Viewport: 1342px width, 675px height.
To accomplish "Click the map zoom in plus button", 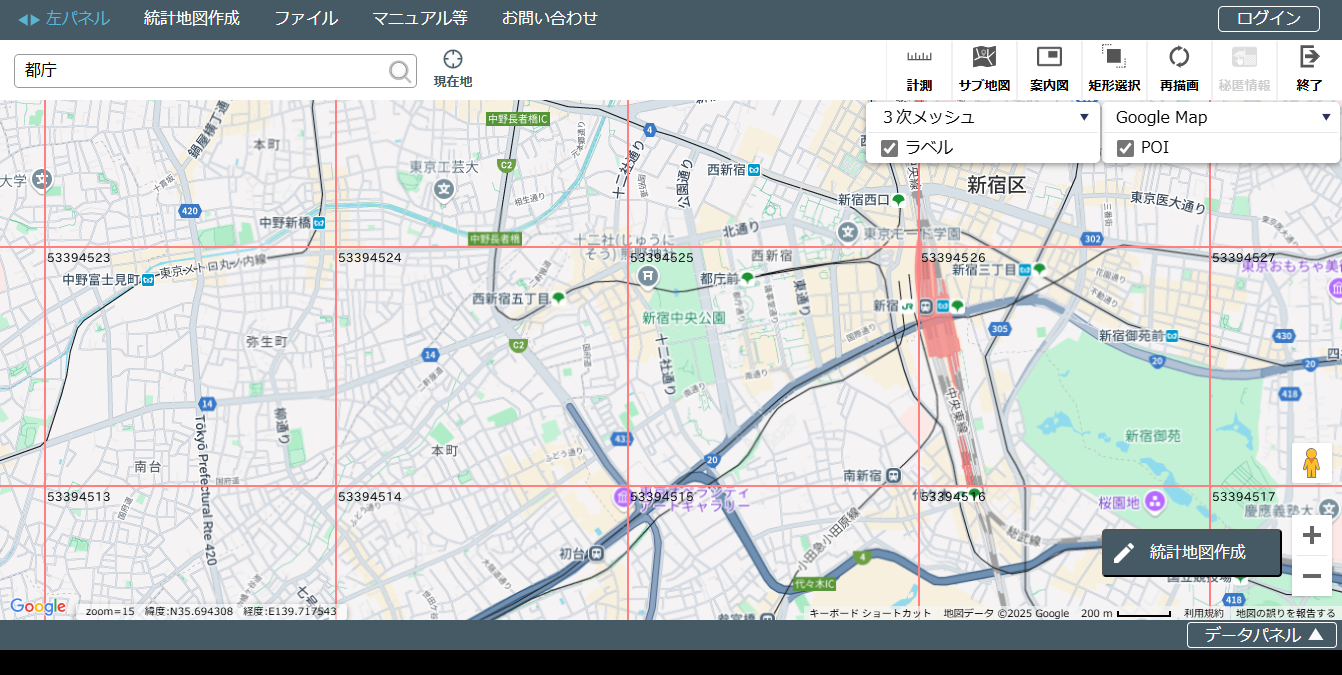I will click(x=1311, y=536).
